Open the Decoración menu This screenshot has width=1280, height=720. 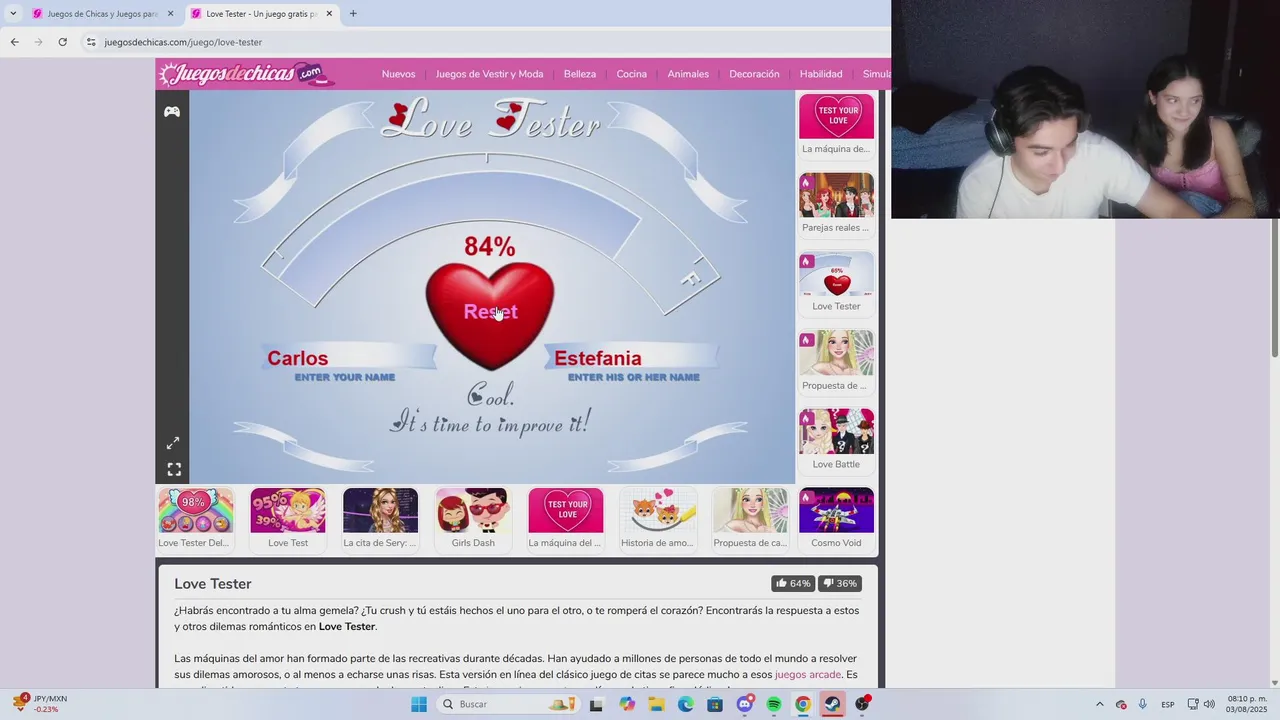(754, 74)
